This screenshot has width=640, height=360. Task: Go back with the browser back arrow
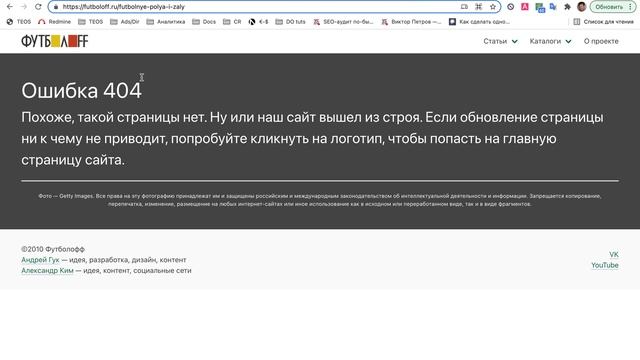tap(10, 7)
